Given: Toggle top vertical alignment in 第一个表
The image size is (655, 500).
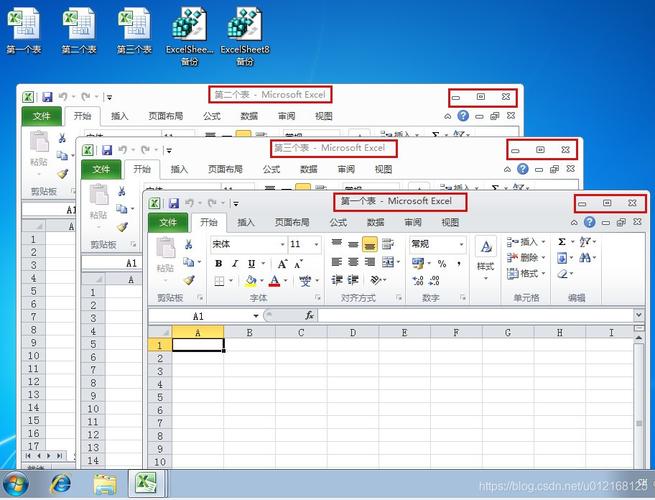Looking at the screenshot, I should pos(337,244).
